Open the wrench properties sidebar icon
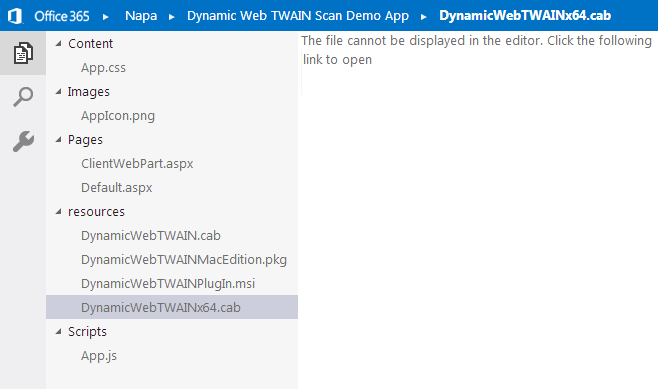 [x=23, y=141]
